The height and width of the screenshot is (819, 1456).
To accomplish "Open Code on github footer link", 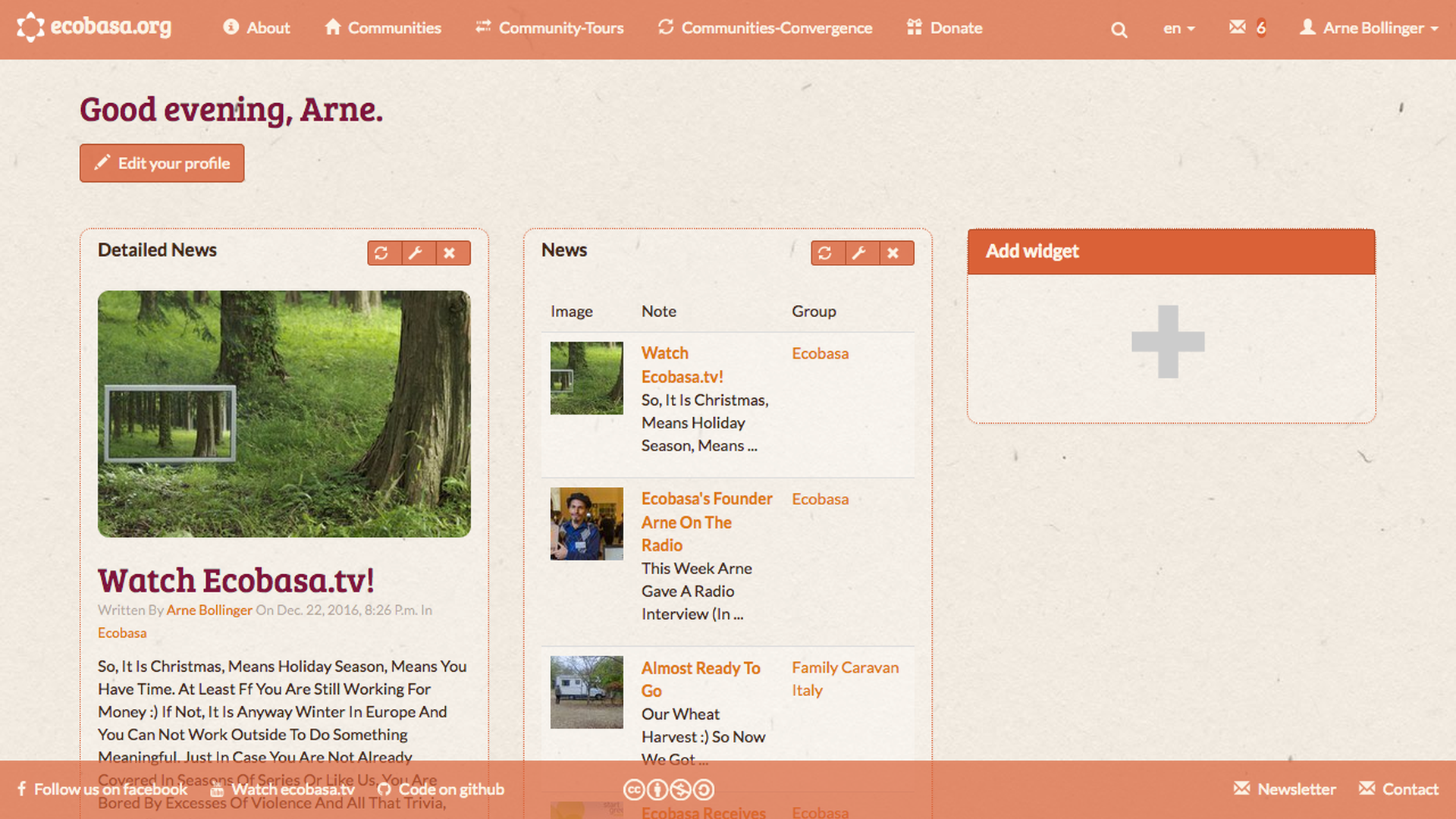I will pyautogui.click(x=441, y=789).
